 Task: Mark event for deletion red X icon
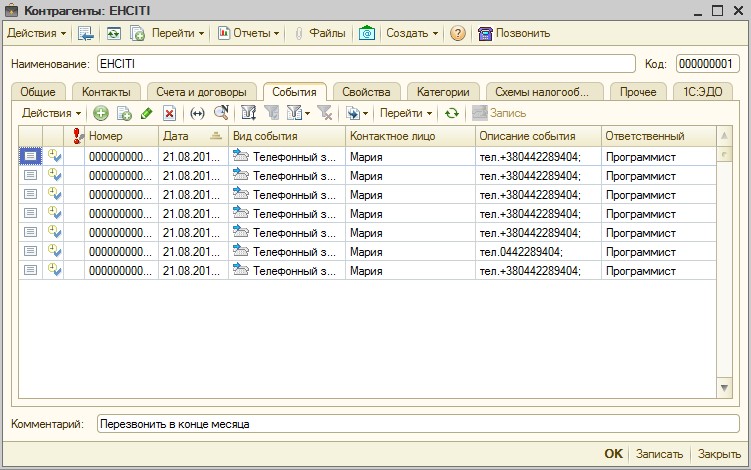coord(169,113)
